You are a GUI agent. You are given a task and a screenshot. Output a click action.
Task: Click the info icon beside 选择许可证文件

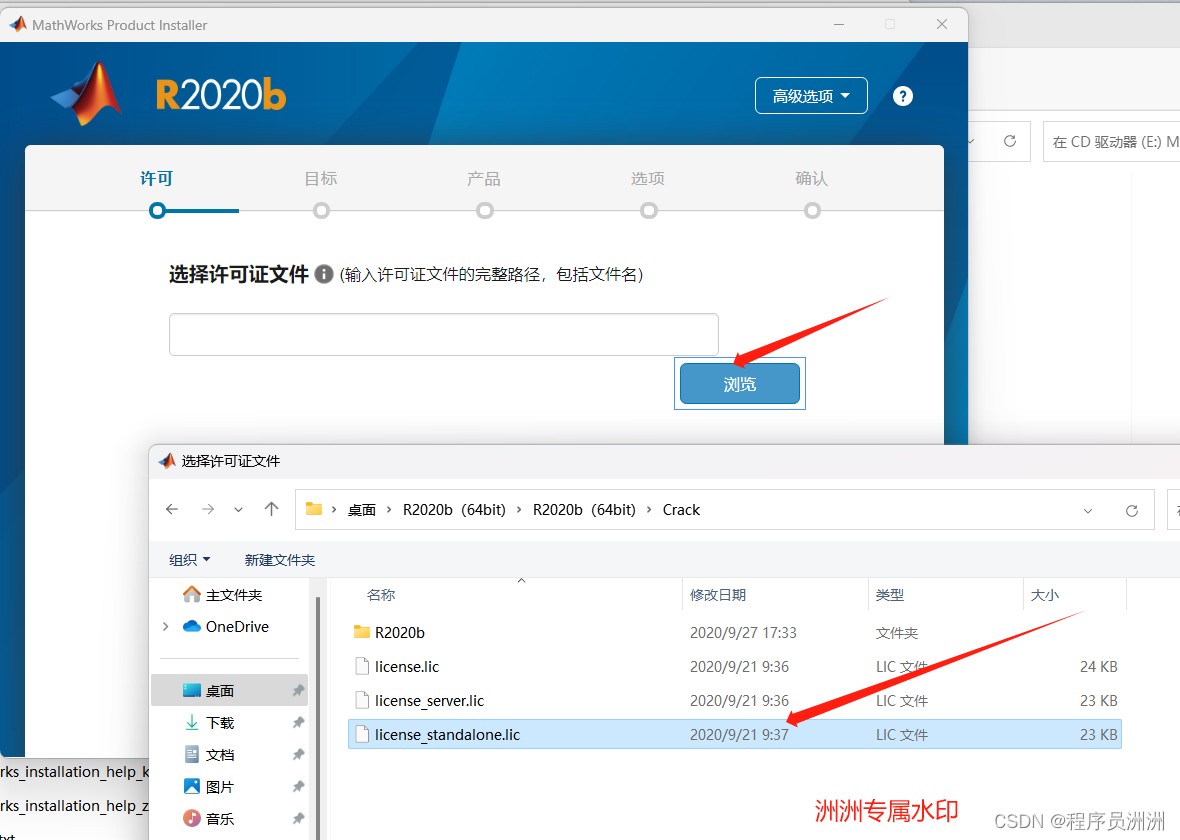[x=324, y=274]
